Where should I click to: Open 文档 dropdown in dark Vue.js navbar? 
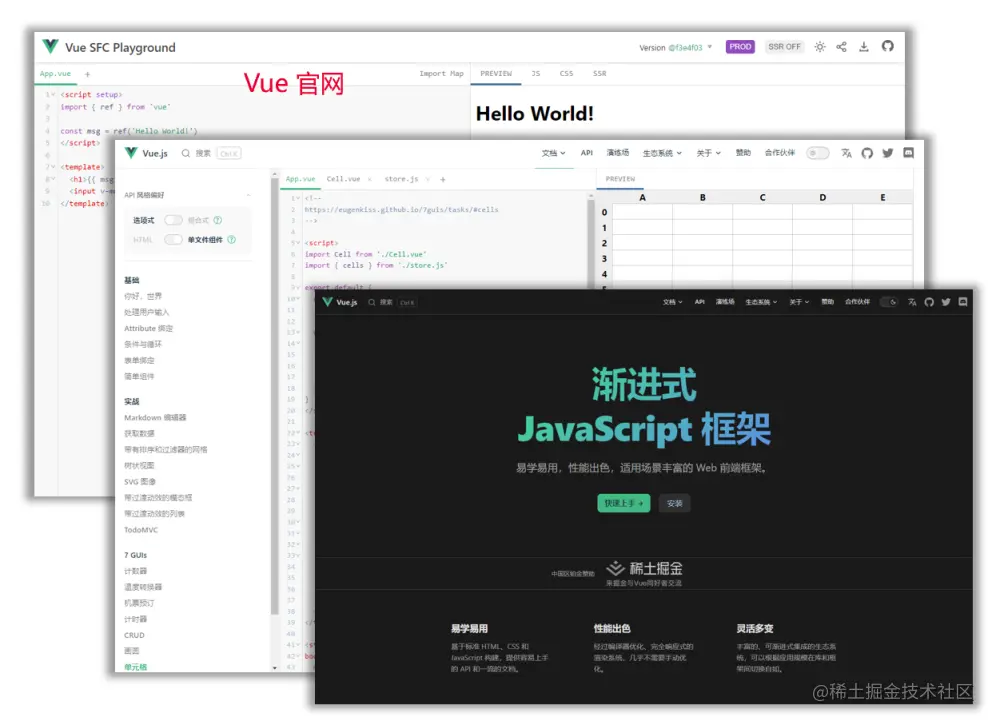[672, 302]
